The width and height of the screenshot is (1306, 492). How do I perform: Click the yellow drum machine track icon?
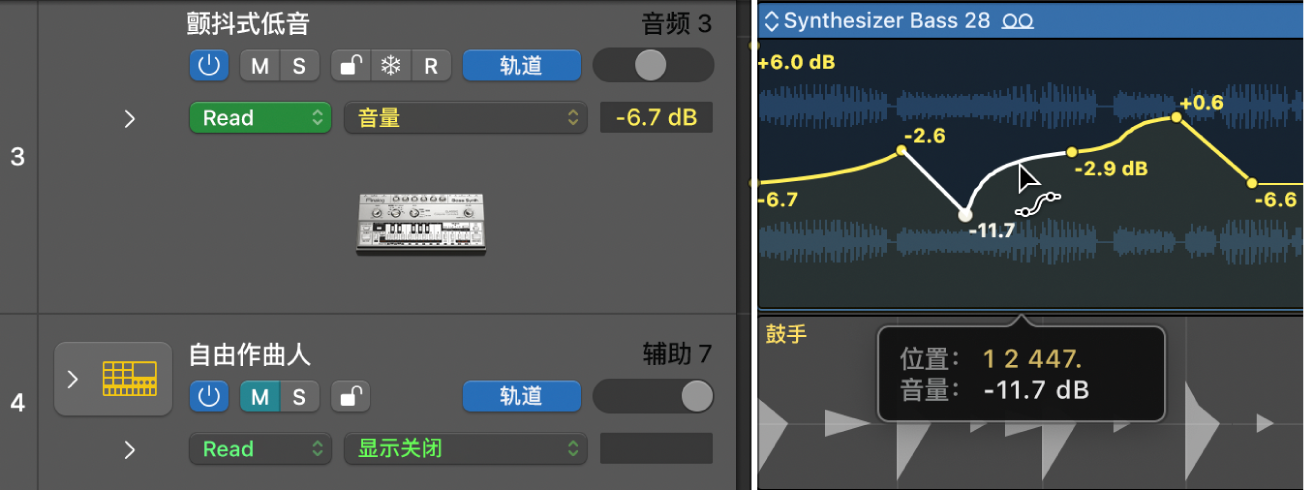[130, 378]
